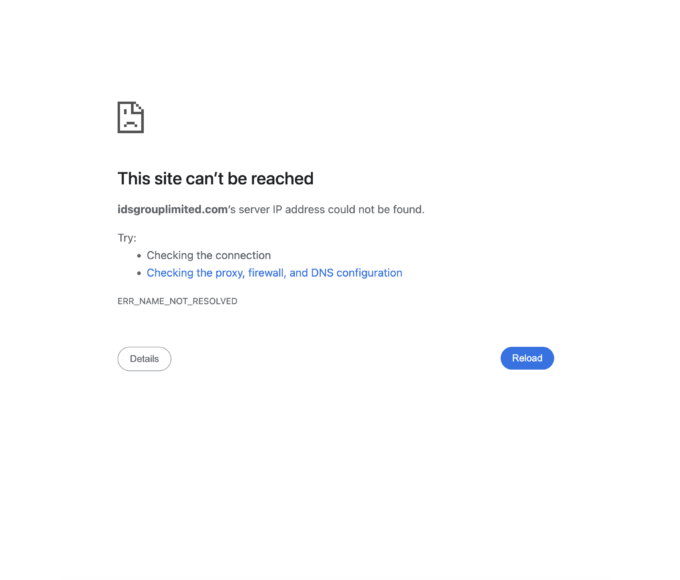Viewport: 680px width, 580px height.
Task: Click the "Checking the connection" suggestion
Action: pos(209,255)
